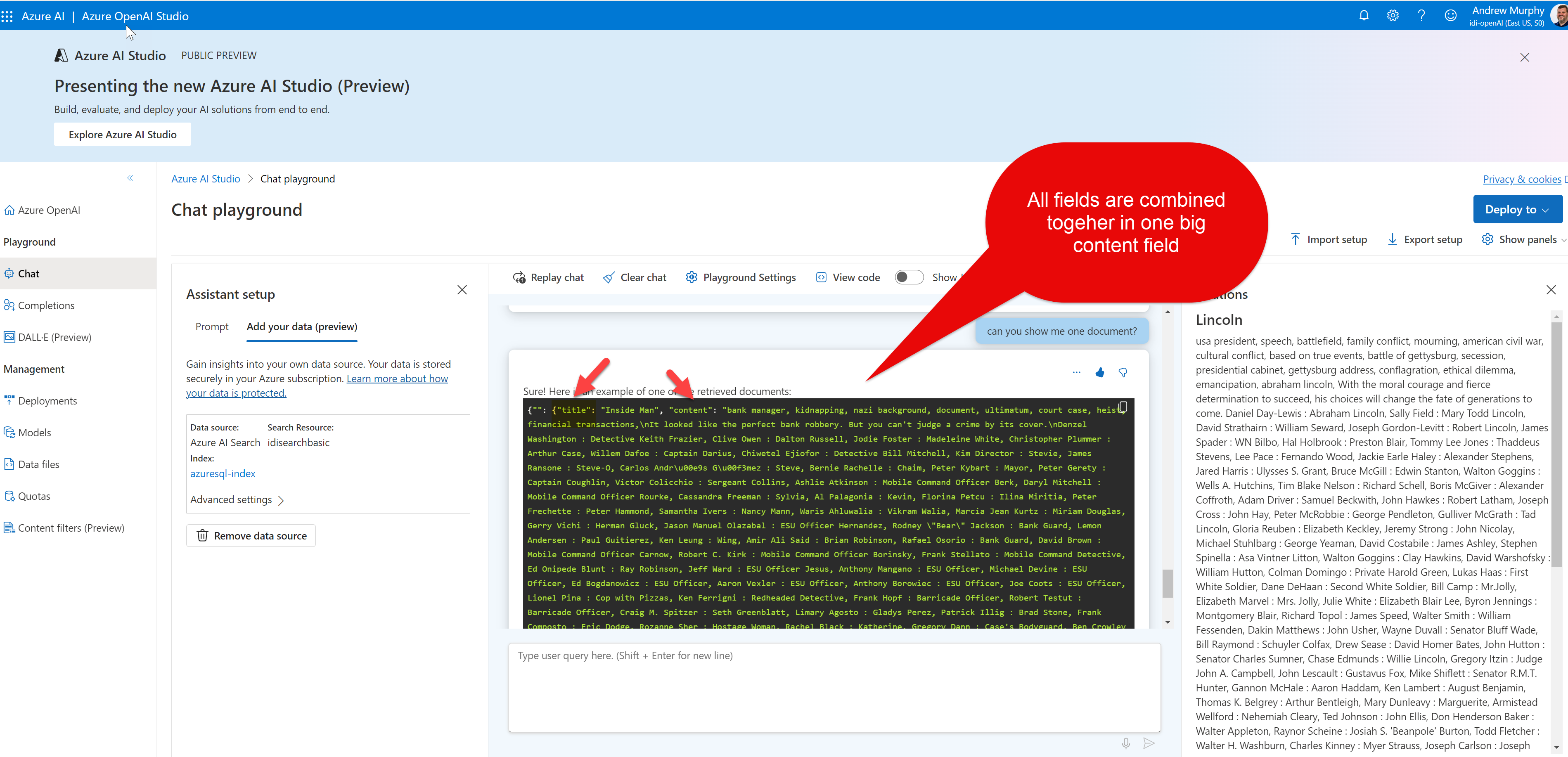Click Remove data source button
Viewport: 1568px width, 757px height.
pyautogui.click(x=251, y=536)
